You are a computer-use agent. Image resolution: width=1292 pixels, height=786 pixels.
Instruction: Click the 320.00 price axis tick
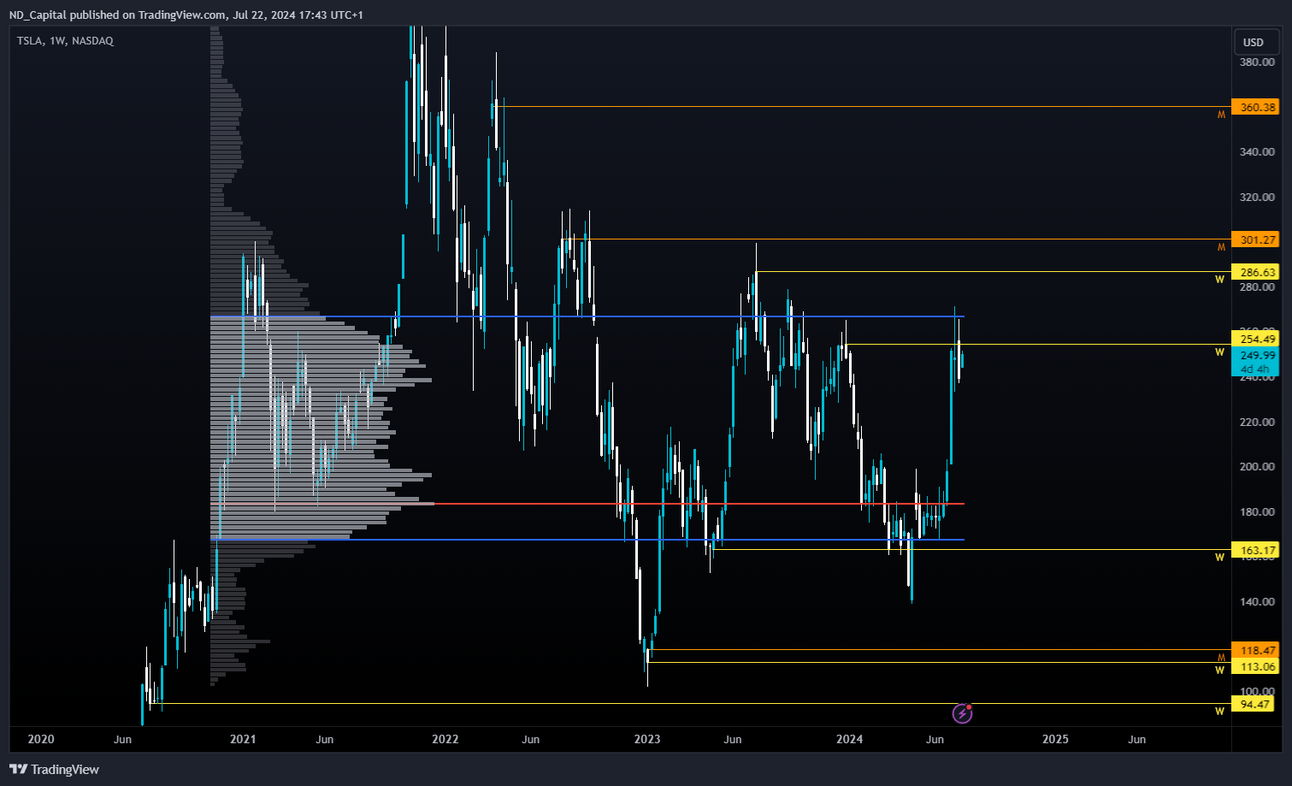[1258, 197]
